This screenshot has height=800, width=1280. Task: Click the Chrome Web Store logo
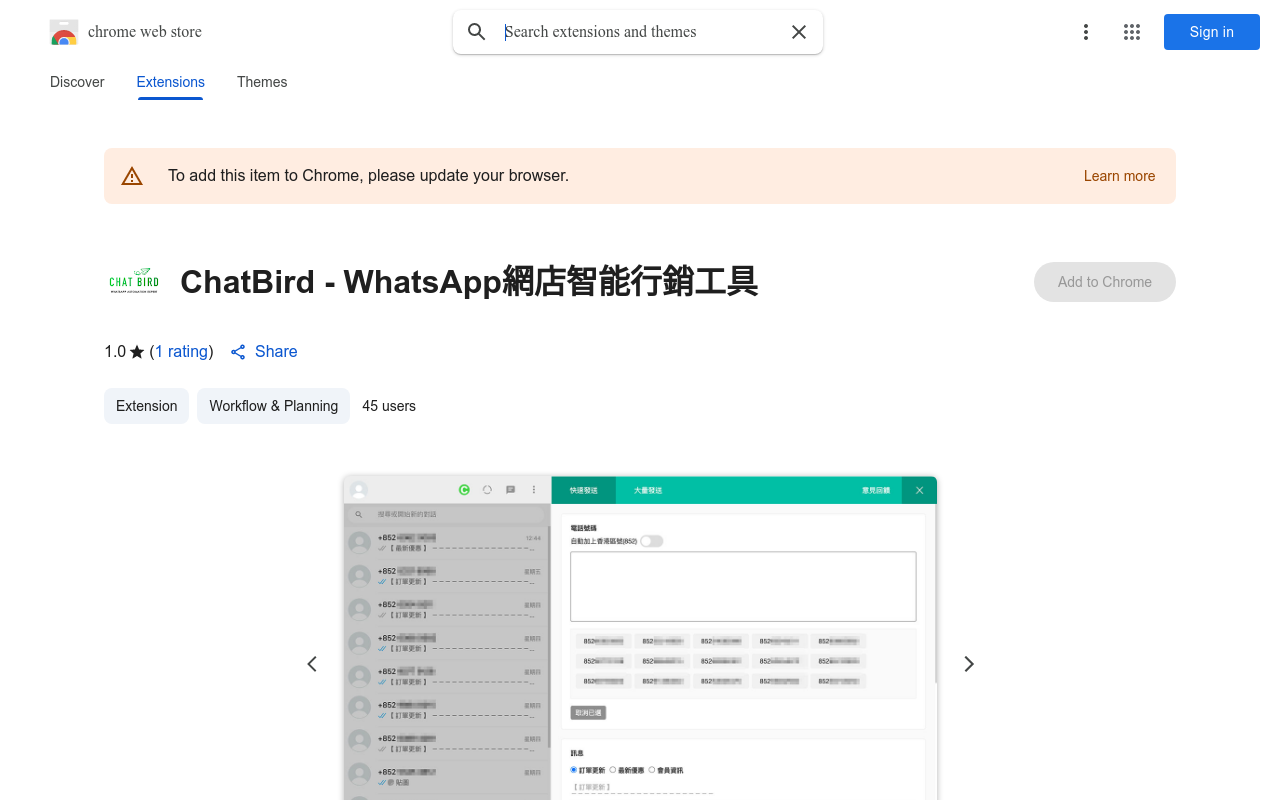(64, 32)
